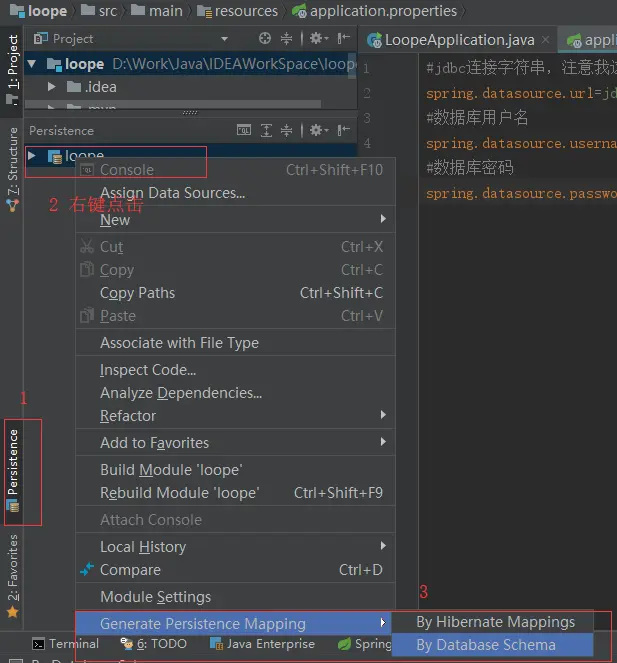Click the Cut scissors icon in context menu

click(87, 247)
